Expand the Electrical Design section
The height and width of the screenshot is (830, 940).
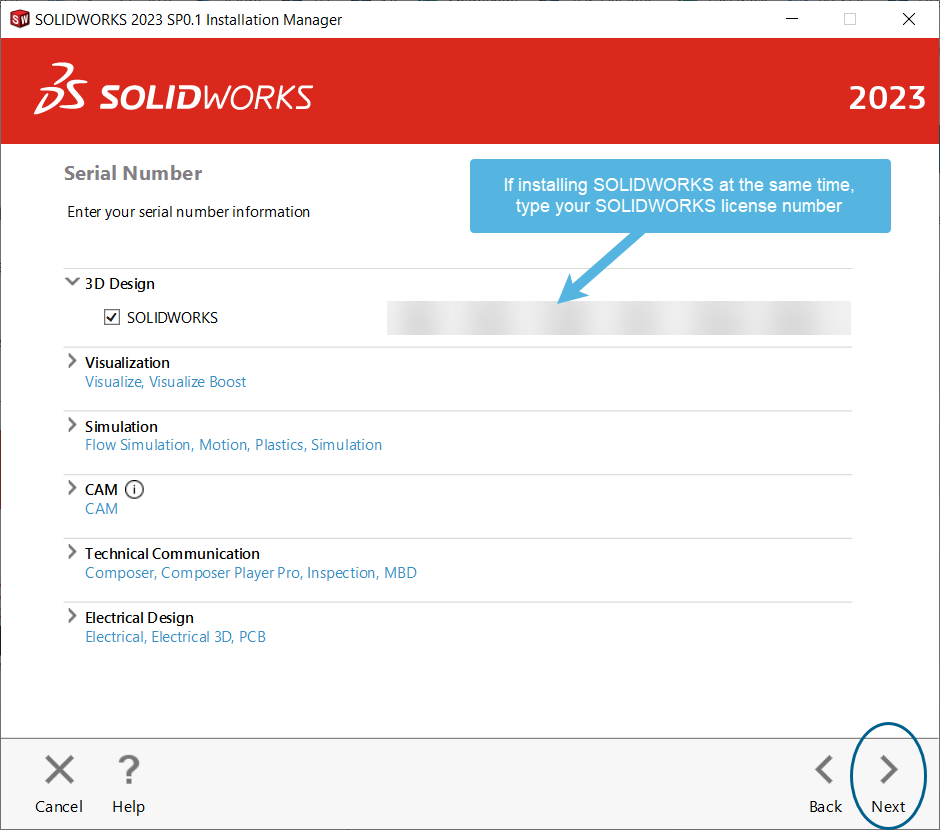pyautogui.click(x=72, y=616)
